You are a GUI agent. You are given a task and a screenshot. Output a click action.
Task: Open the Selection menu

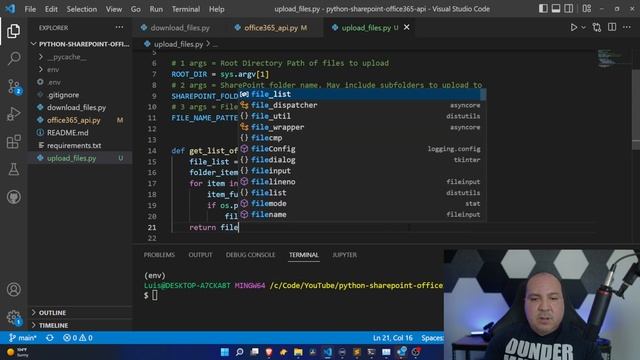[x=82, y=9]
